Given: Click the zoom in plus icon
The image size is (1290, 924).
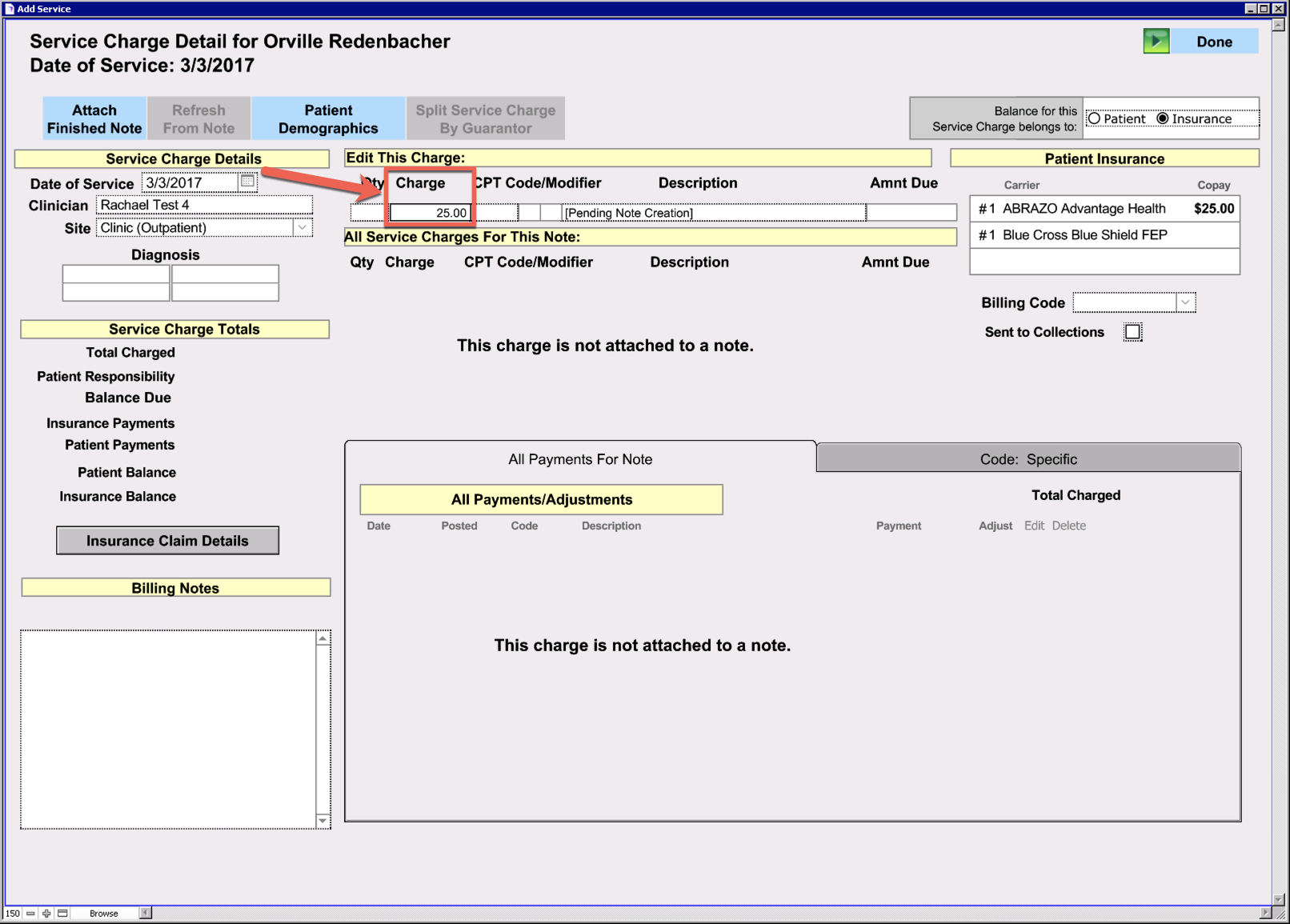Looking at the screenshot, I should click(46, 913).
